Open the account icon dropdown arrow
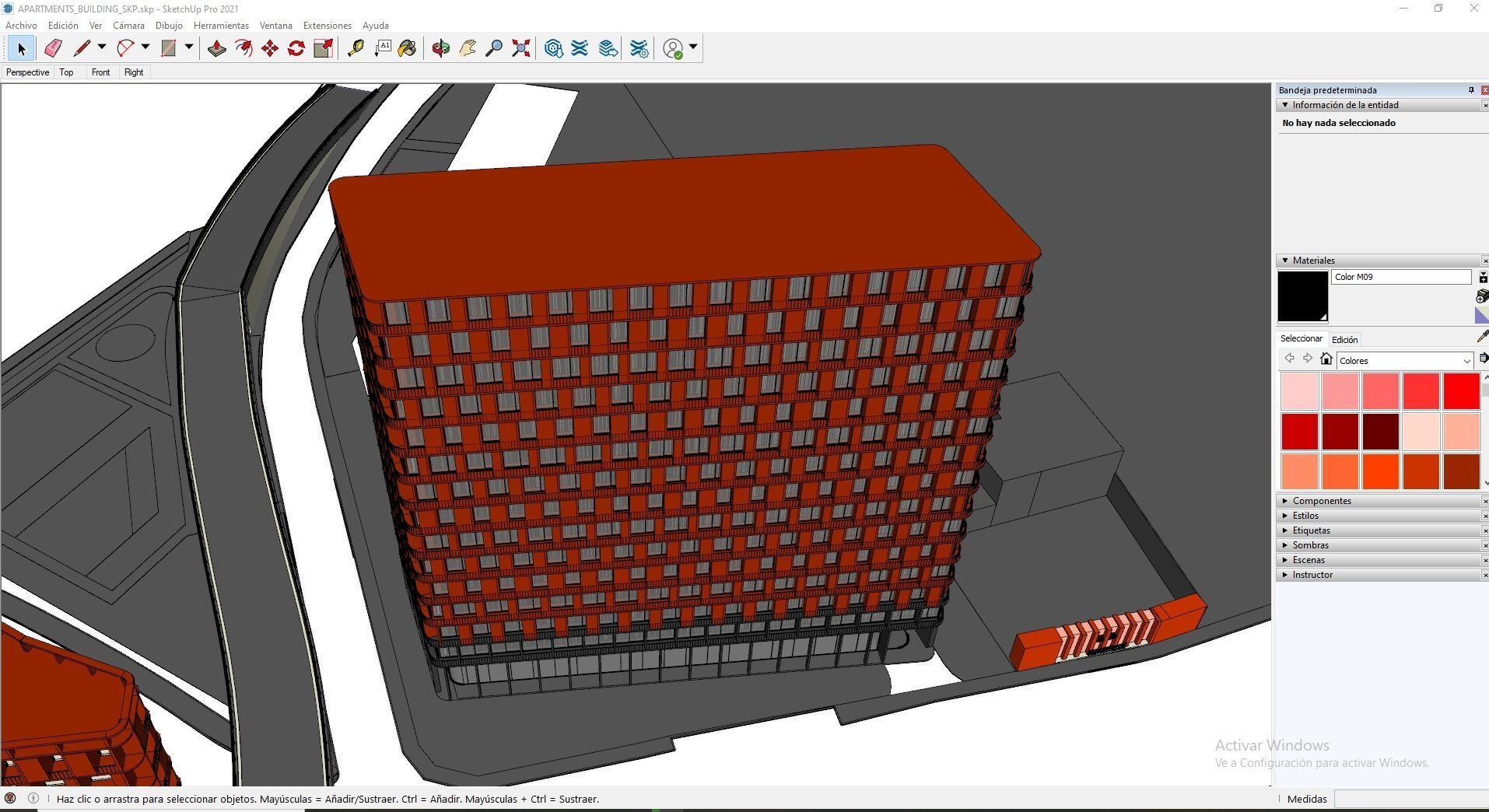Image resolution: width=1489 pixels, height=812 pixels. (693, 47)
